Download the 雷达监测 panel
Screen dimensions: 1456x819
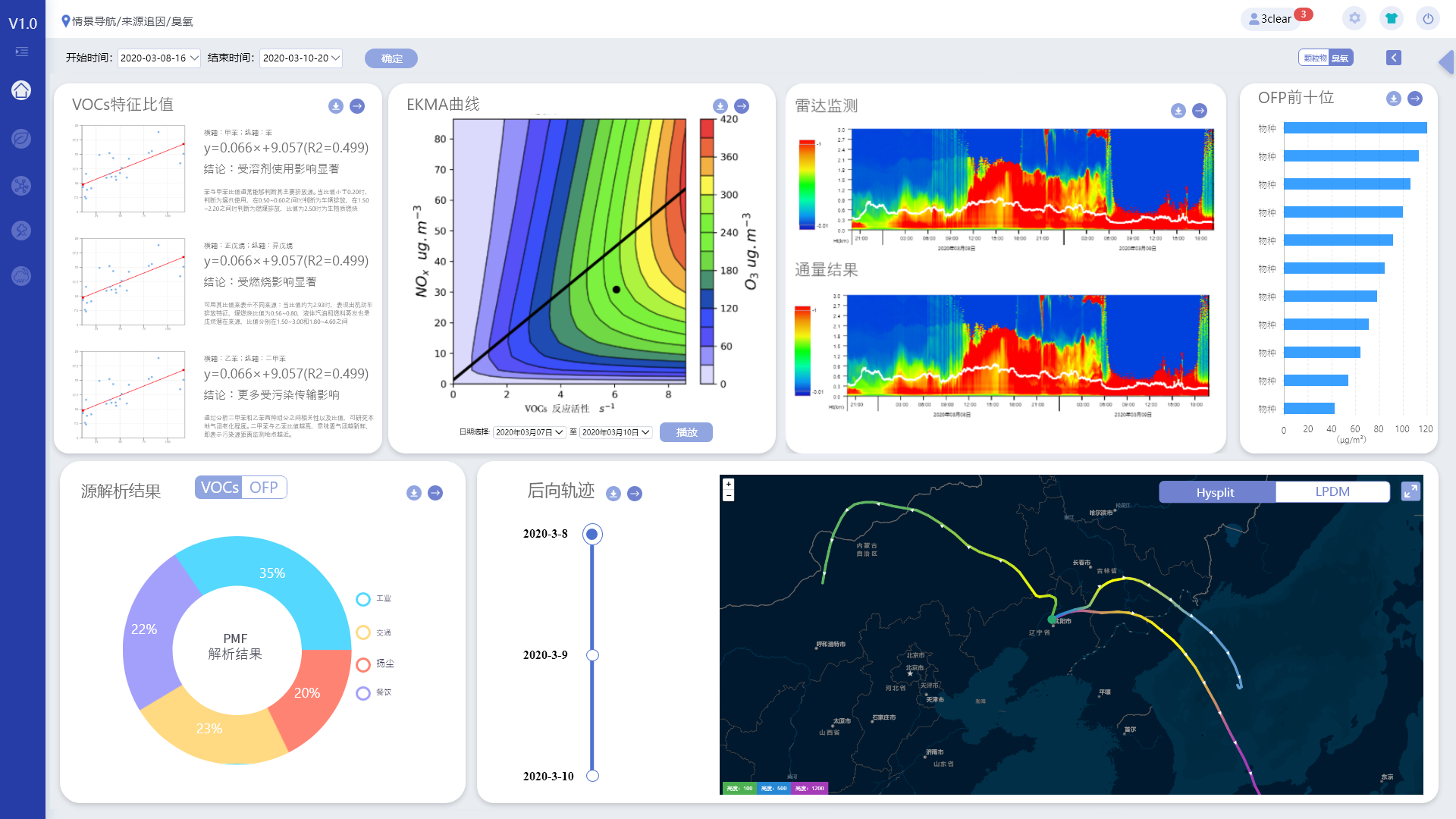point(1178,111)
